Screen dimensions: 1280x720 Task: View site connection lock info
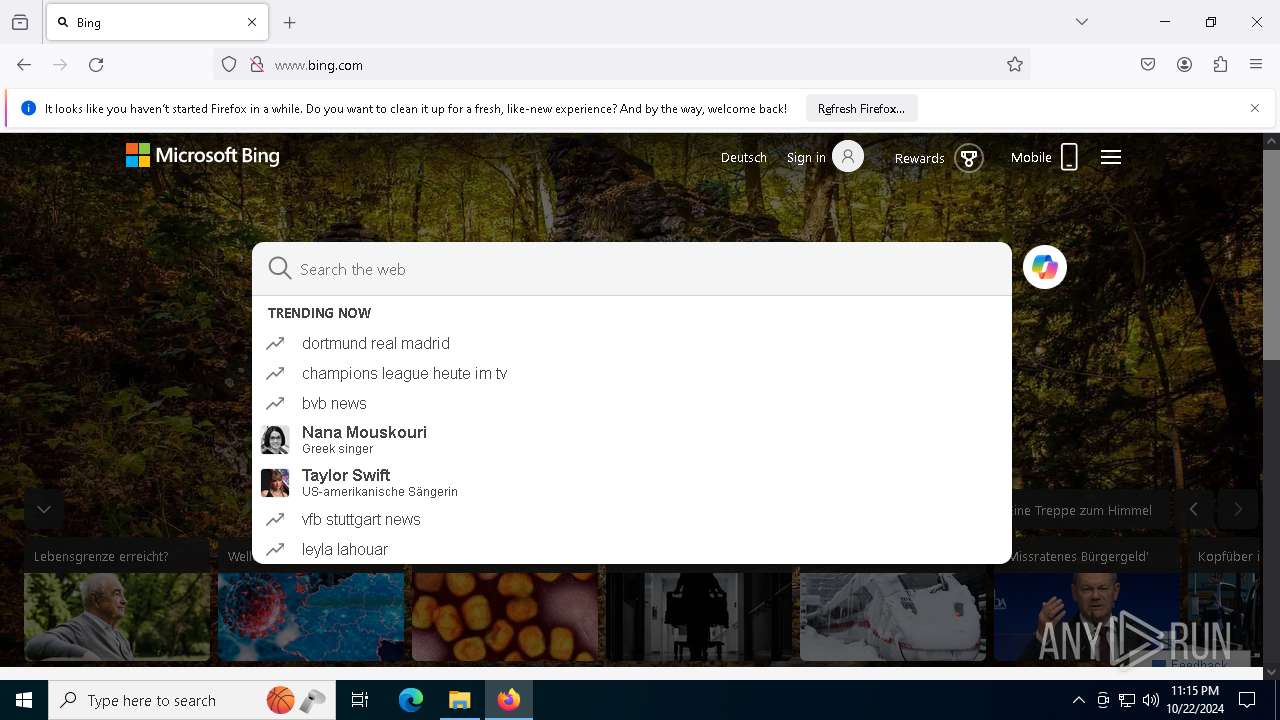pyautogui.click(x=257, y=65)
